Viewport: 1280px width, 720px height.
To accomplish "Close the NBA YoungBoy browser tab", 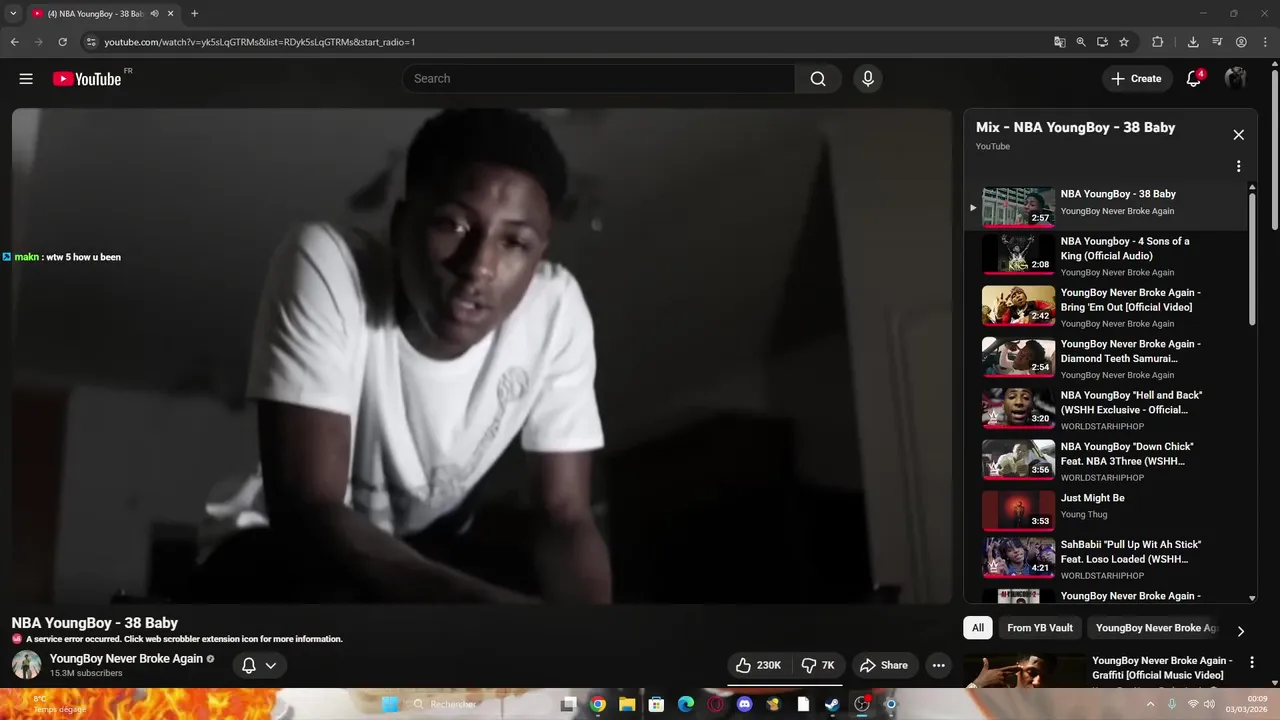I will 171,14.
